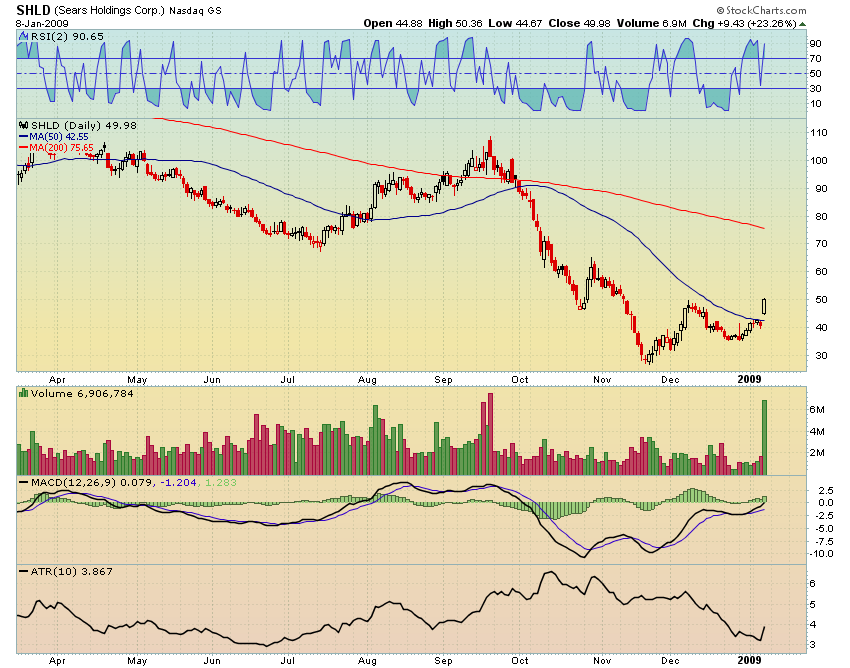
Task: Click the "SHLD (Daily) 49.98" legend label
Action: (x=83, y=125)
